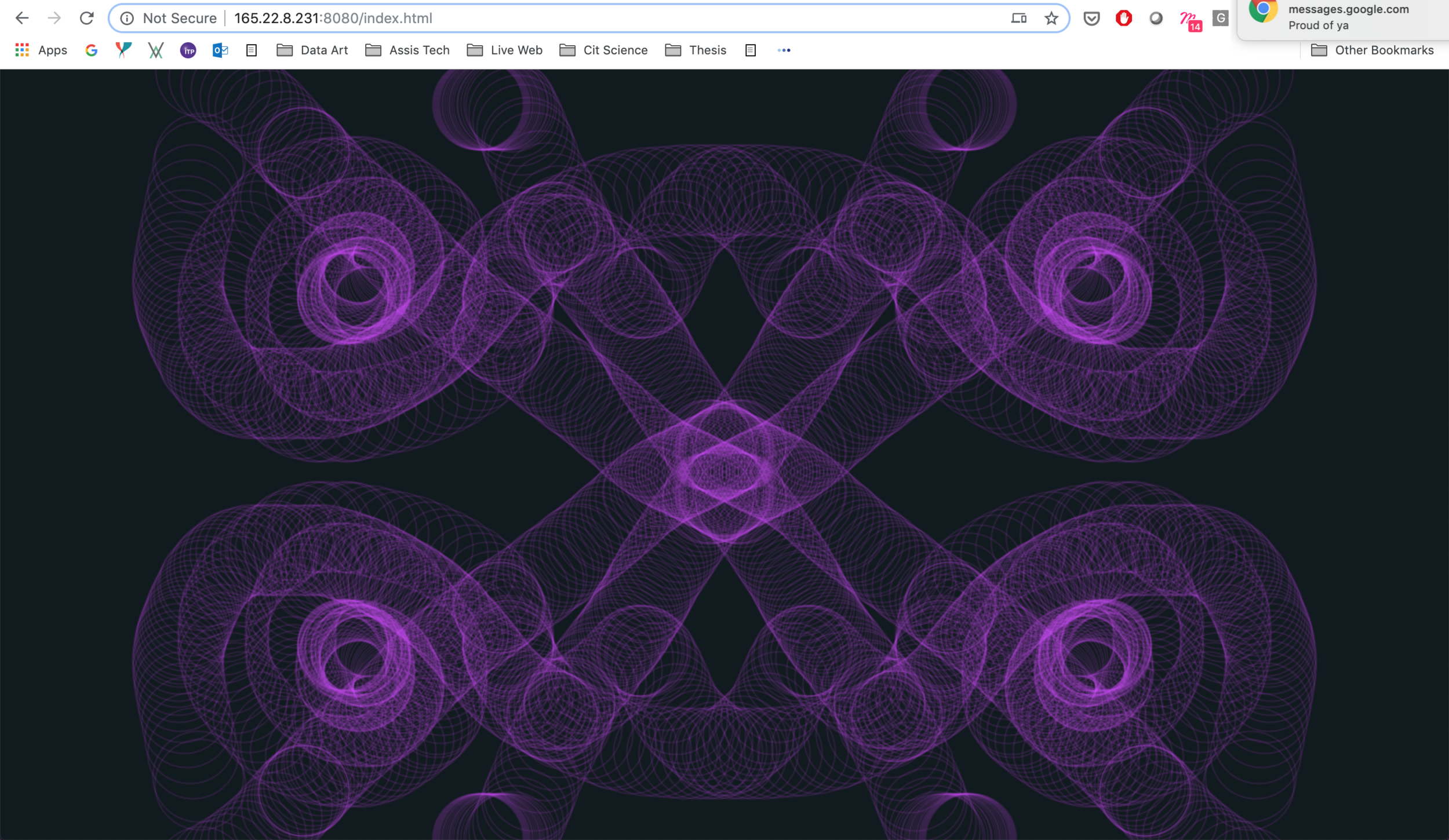Click the messages.google.com notification

[1345, 17]
